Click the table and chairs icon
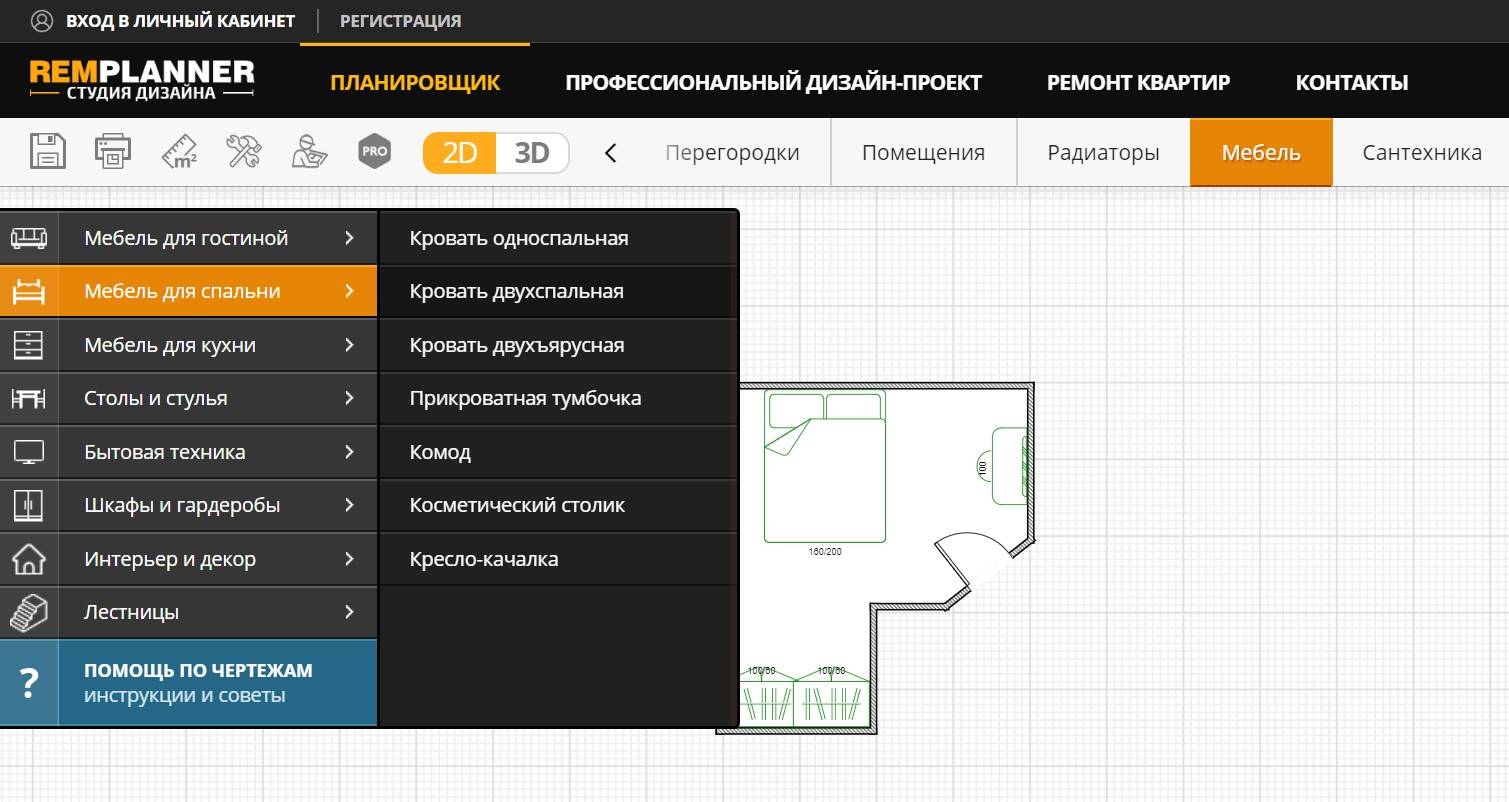Viewport: 1509px width, 802px height. pos(28,398)
